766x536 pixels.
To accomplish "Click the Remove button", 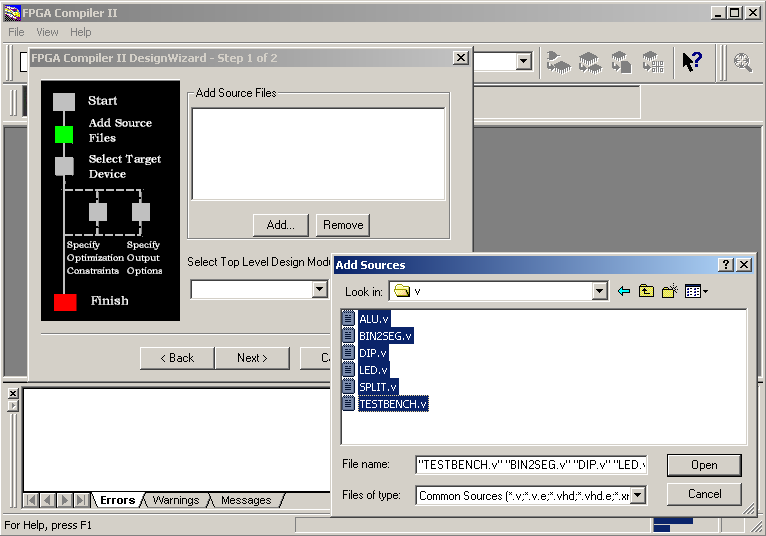I will click(343, 225).
